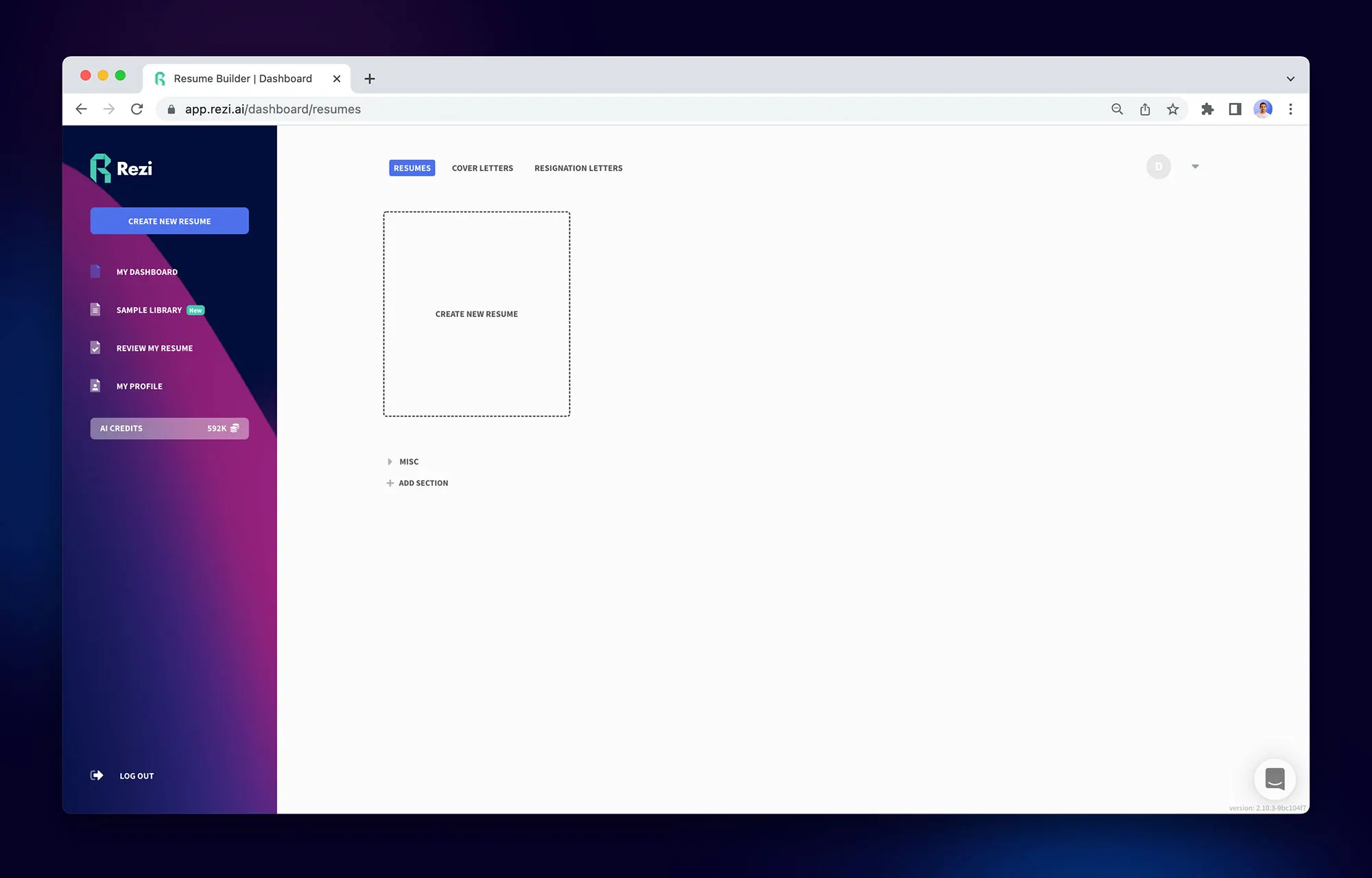Switch to the Cover Letters tab
The height and width of the screenshot is (878, 1372).
pos(482,167)
